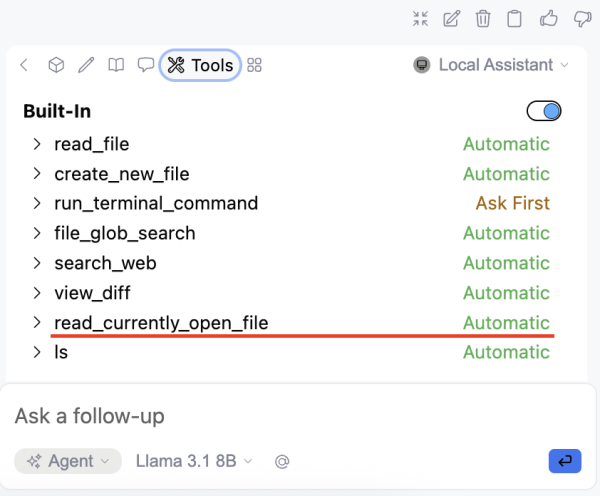Viewport: 600px width, 496px height.
Task: Toggle search_web Automatic policy
Action: point(506,263)
